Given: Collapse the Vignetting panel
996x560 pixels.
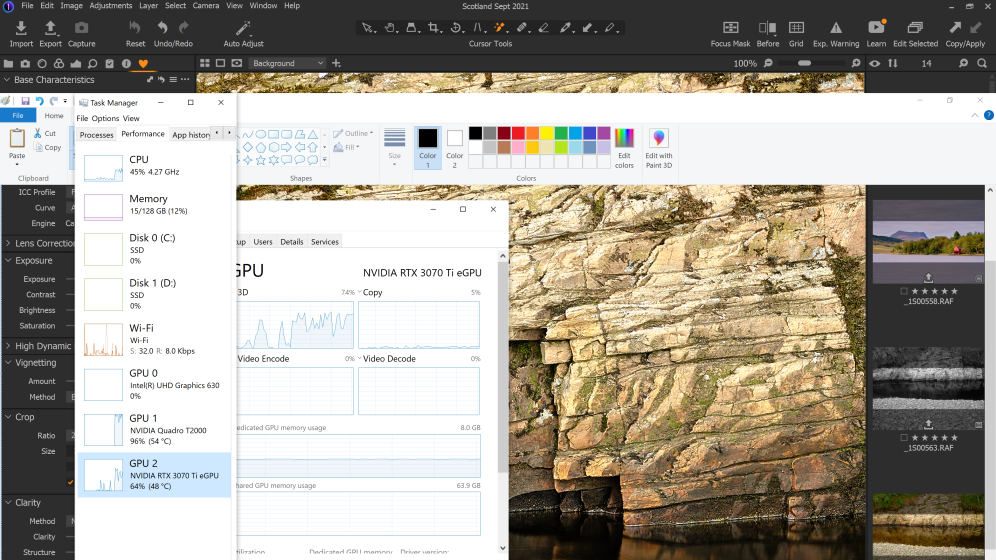Looking at the screenshot, I should (x=8, y=363).
